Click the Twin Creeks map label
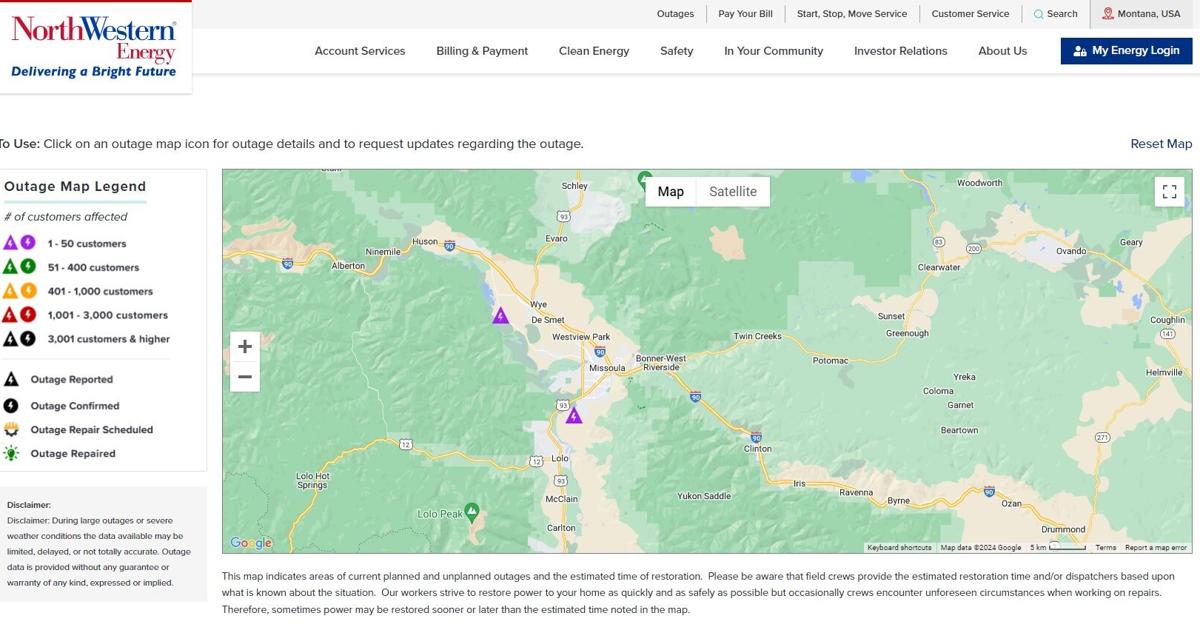The height and width of the screenshot is (630, 1200). (757, 336)
